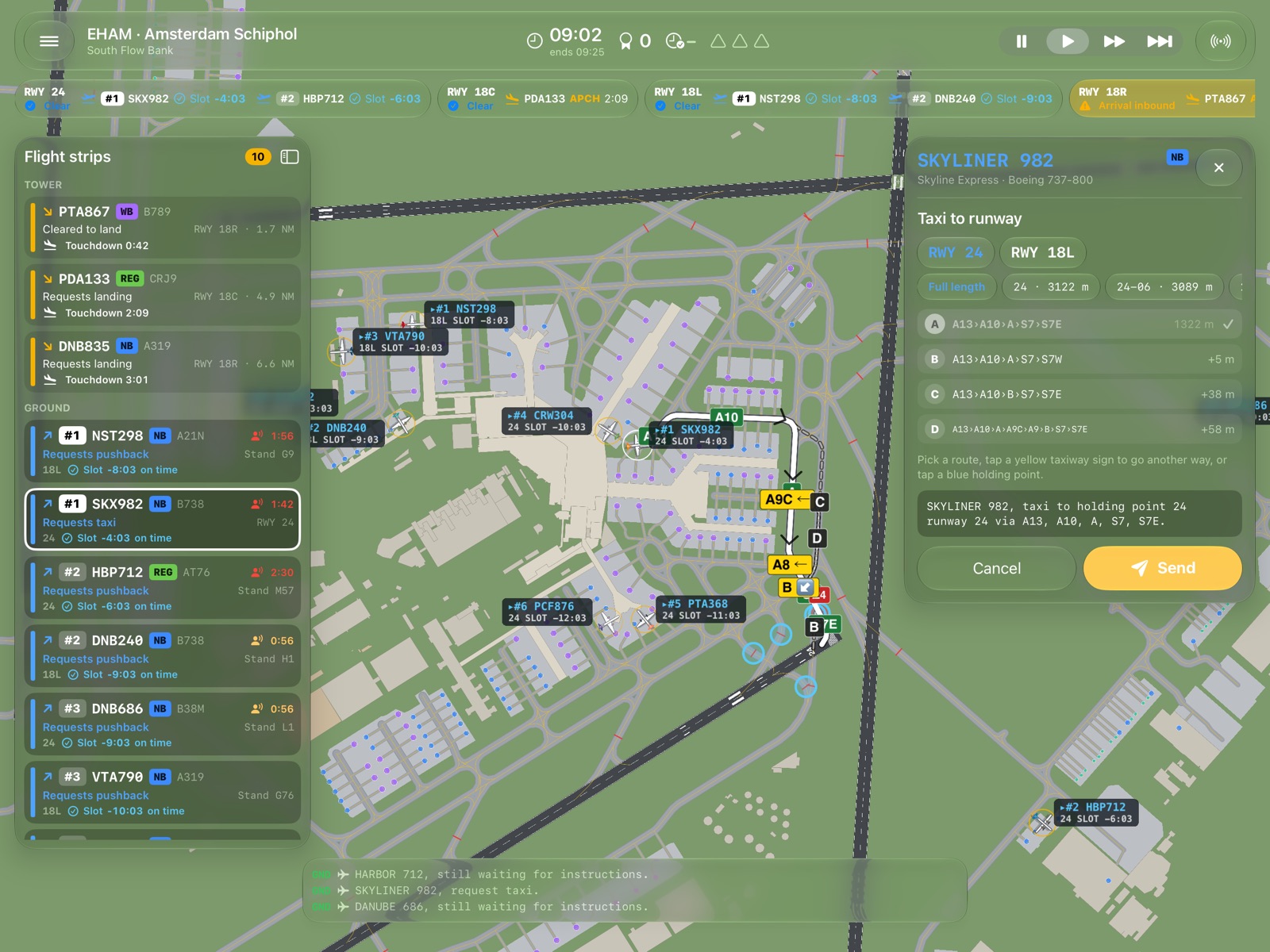Pick route B ending at S7W

point(1079,359)
